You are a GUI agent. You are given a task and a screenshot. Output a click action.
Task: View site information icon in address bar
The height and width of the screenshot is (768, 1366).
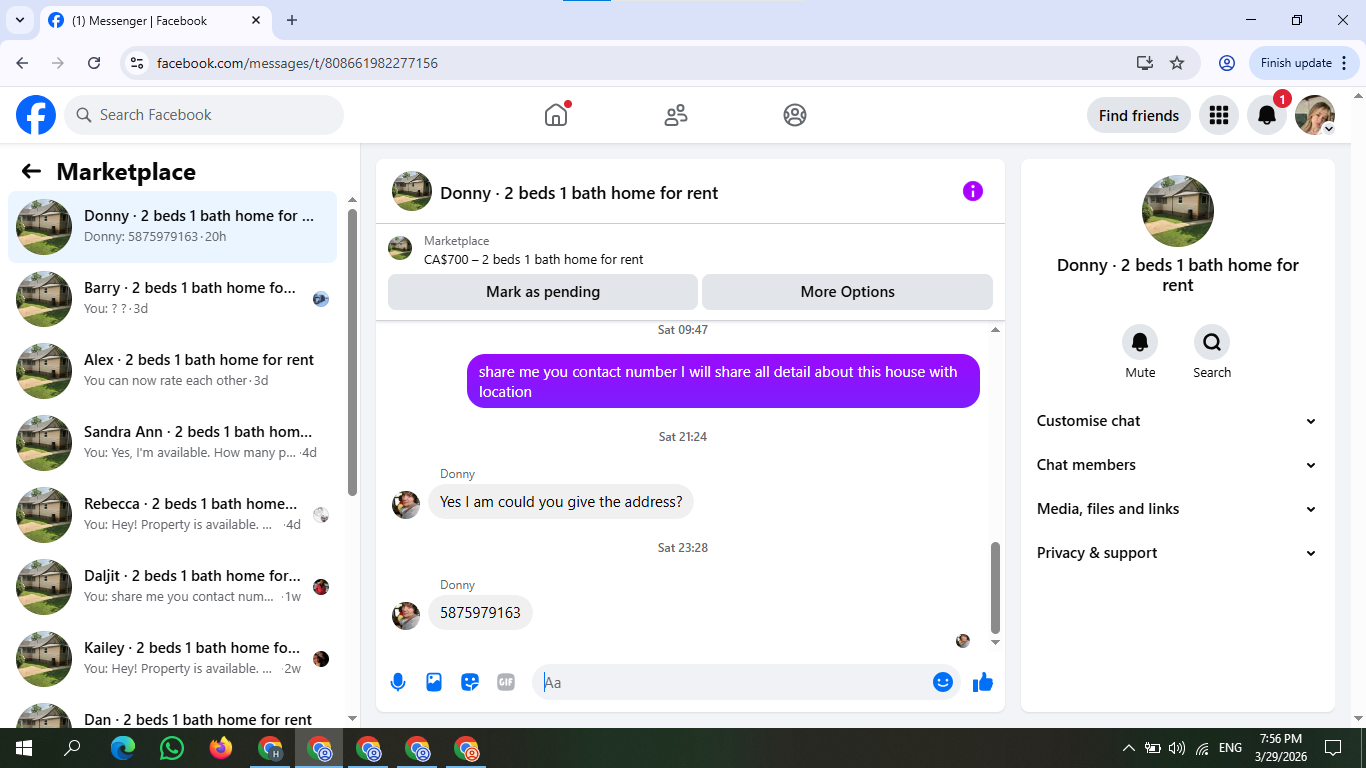138,63
